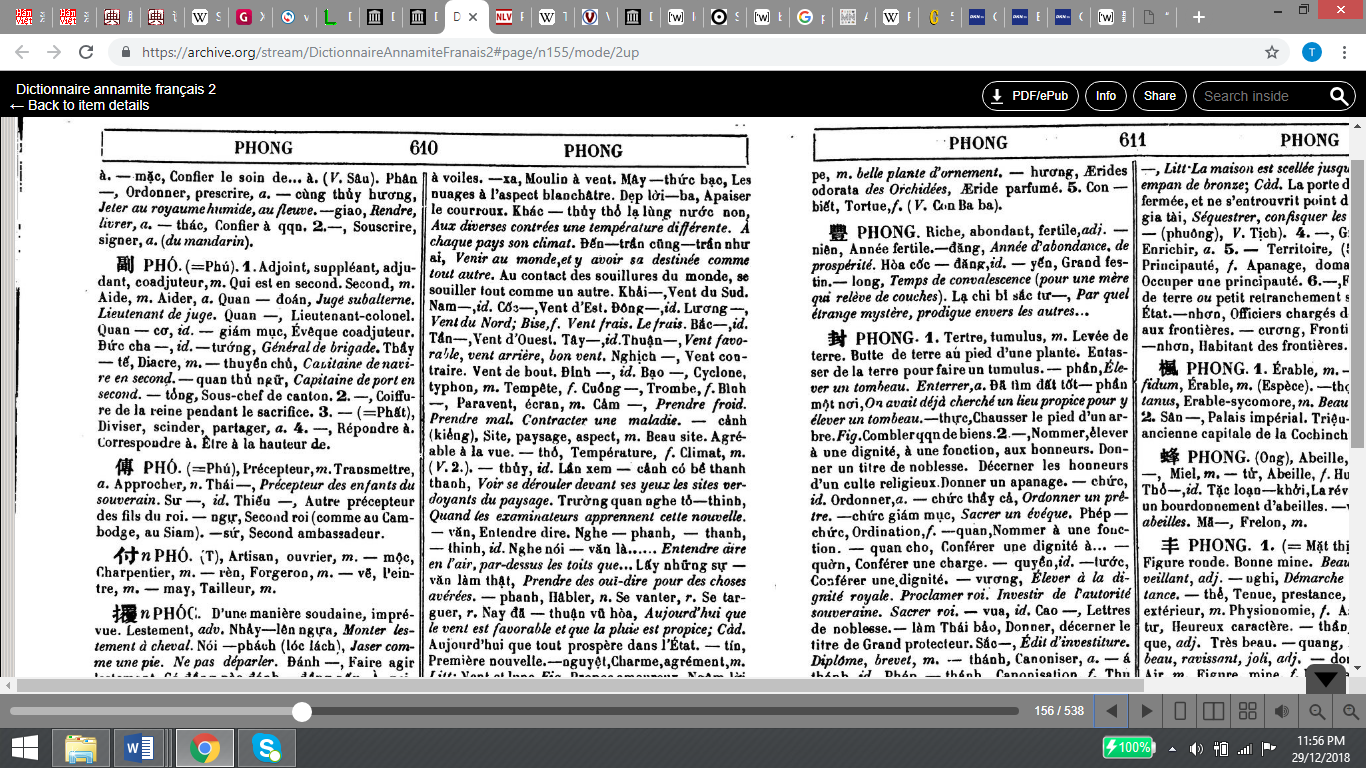Click the entry PHÓC. D'une manière soudaine
Screen dimensions: 1366x768
tap(256, 642)
